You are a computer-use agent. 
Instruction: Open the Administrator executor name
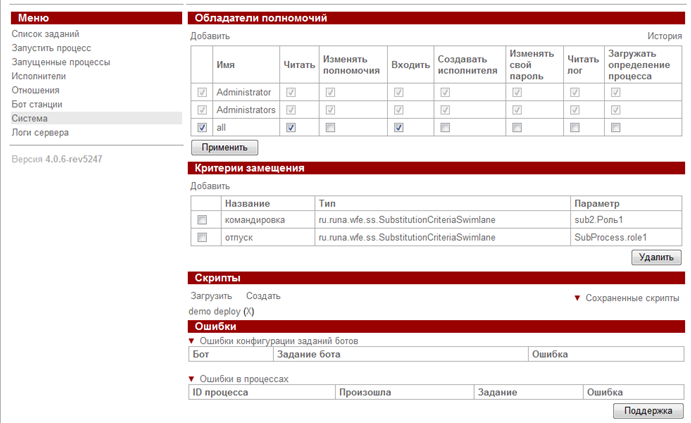click(244, 93)
